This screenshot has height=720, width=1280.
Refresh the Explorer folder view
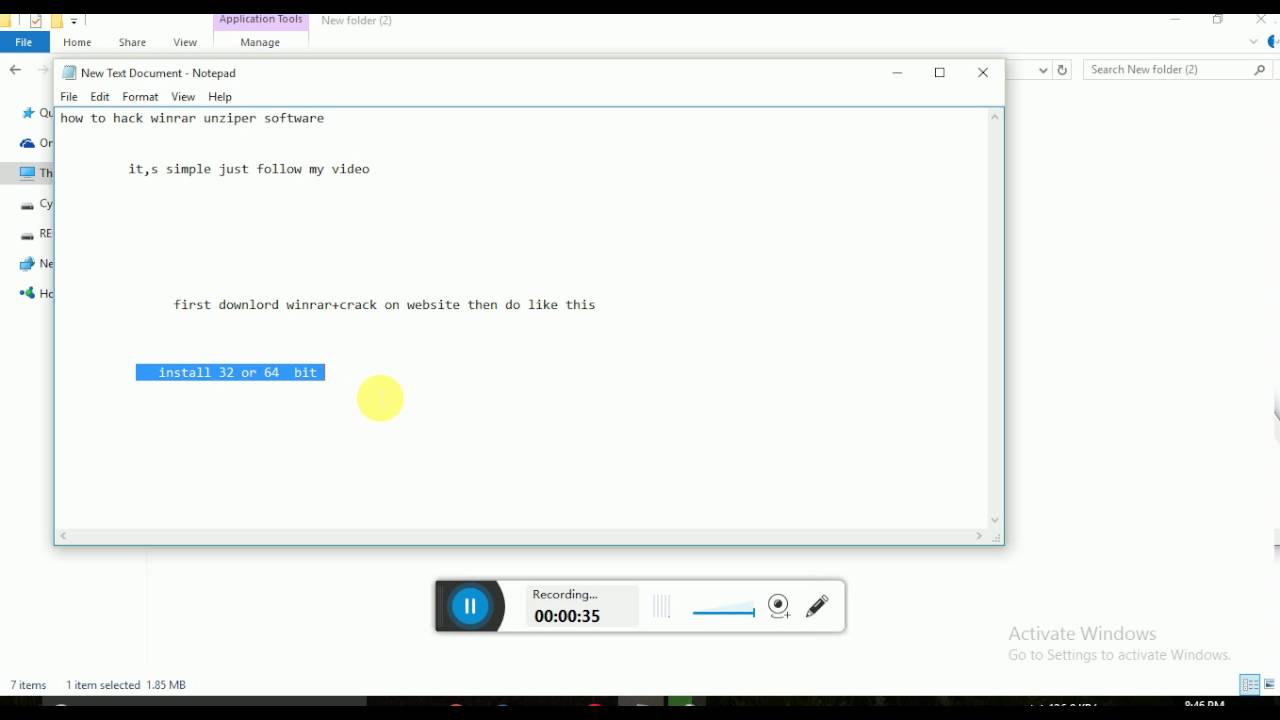tap(1062, 70)
